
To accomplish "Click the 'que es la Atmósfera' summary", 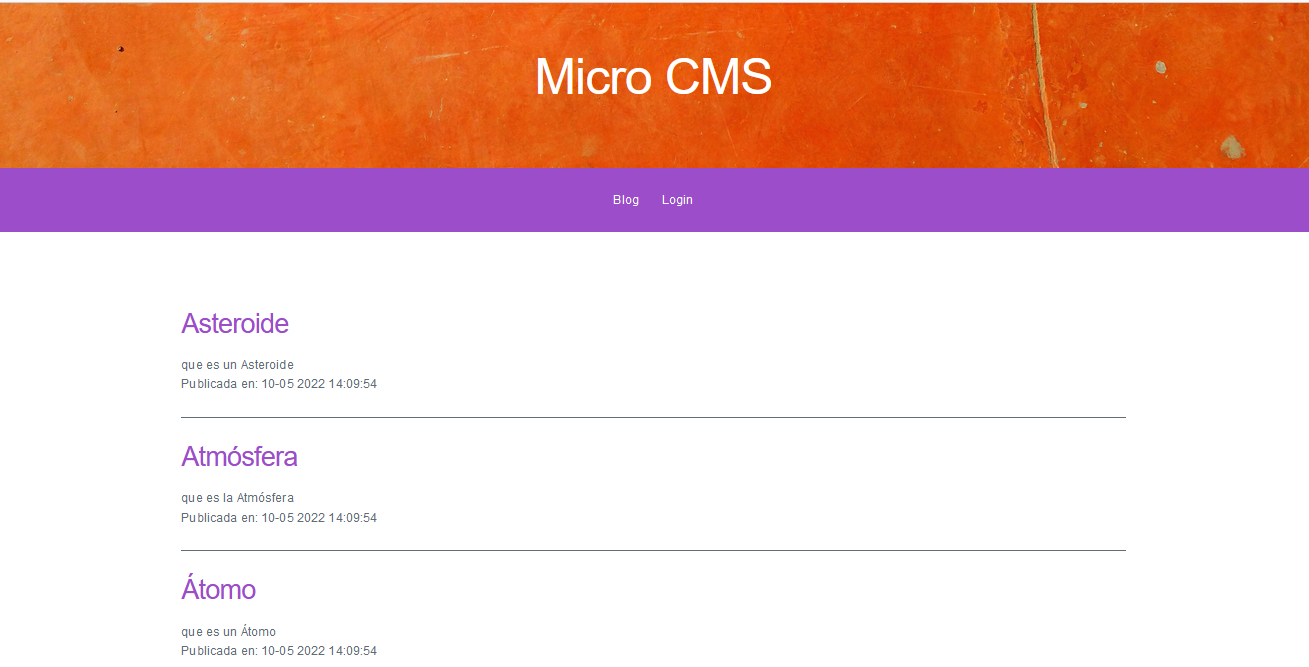I will pyautogui.click(x=237, y=498).
